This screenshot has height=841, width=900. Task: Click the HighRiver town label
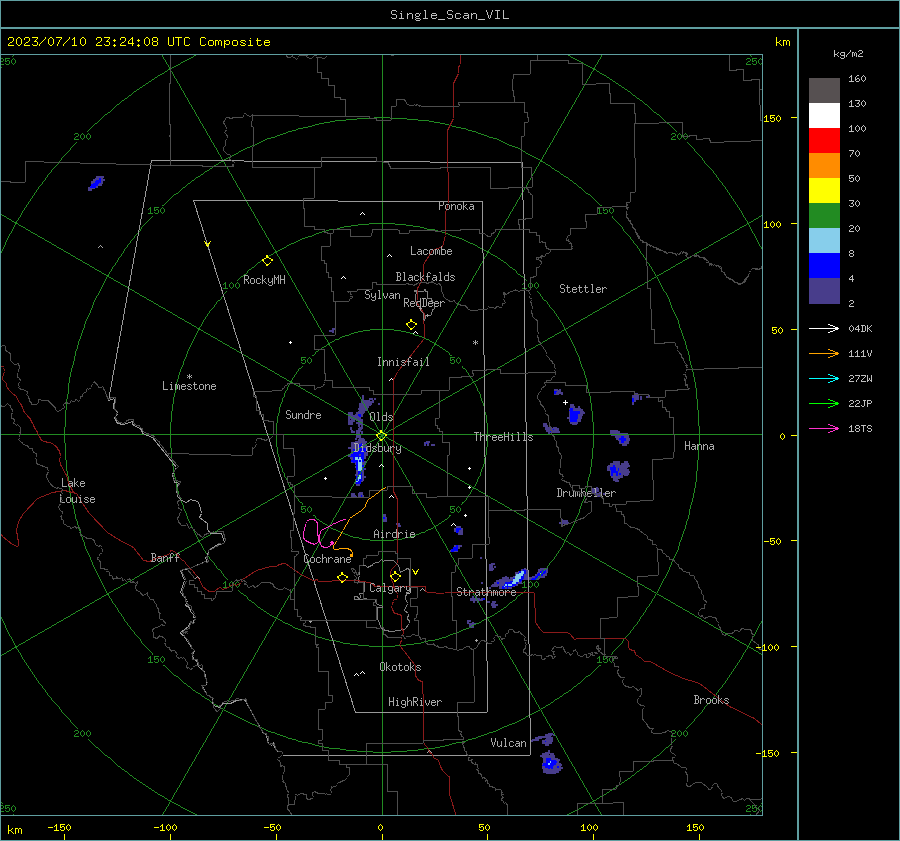414,702
